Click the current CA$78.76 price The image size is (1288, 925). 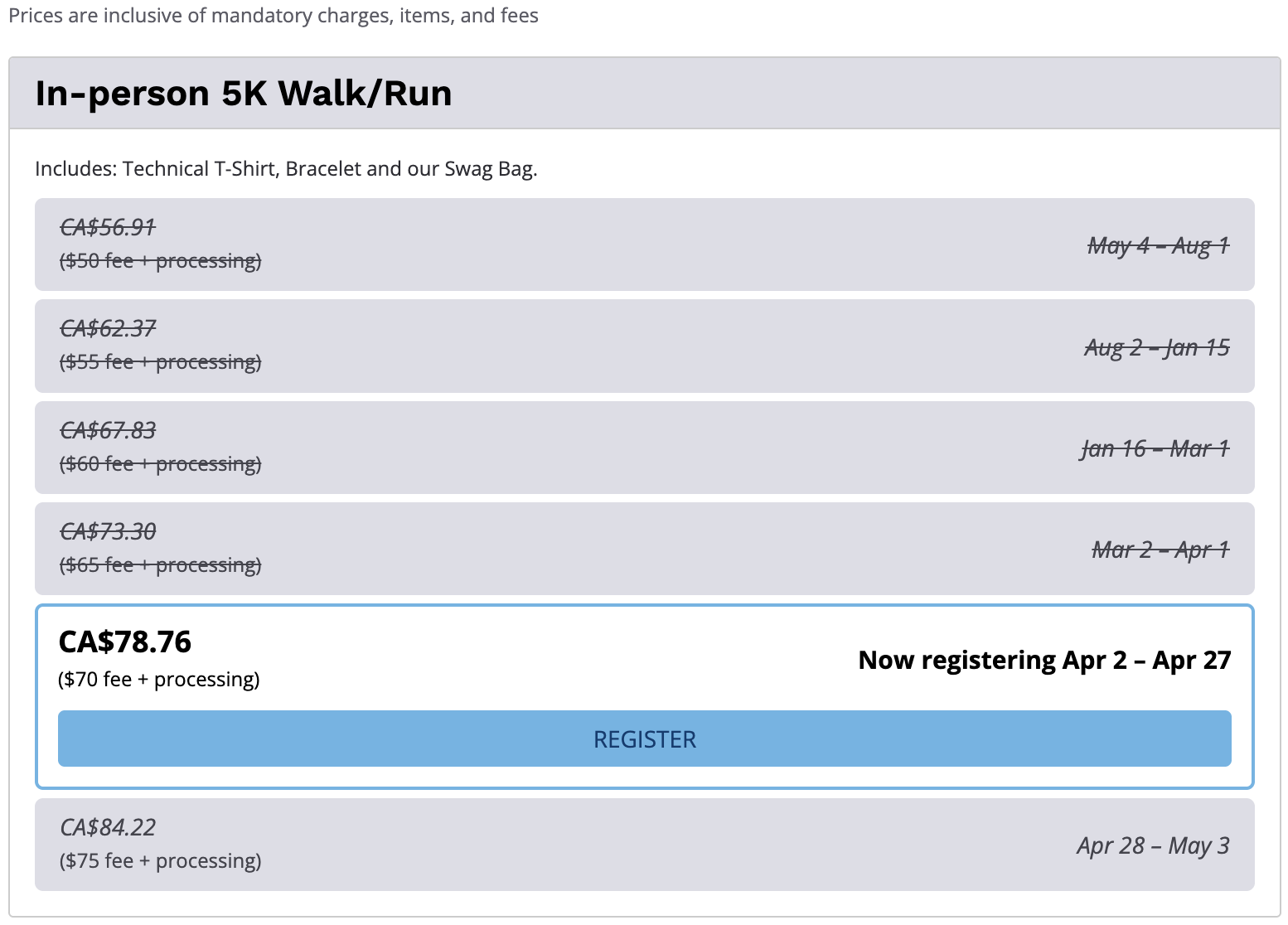pos(125,642)
